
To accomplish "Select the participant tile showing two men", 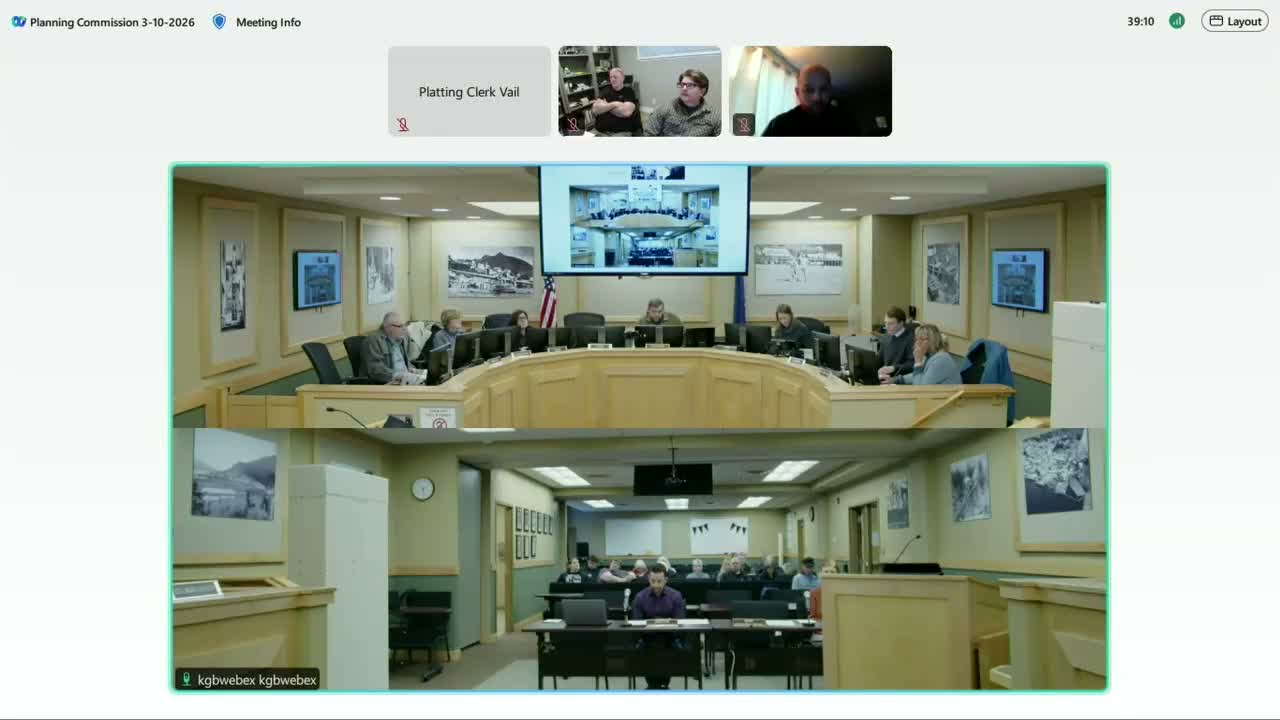I will click(640, 91).
